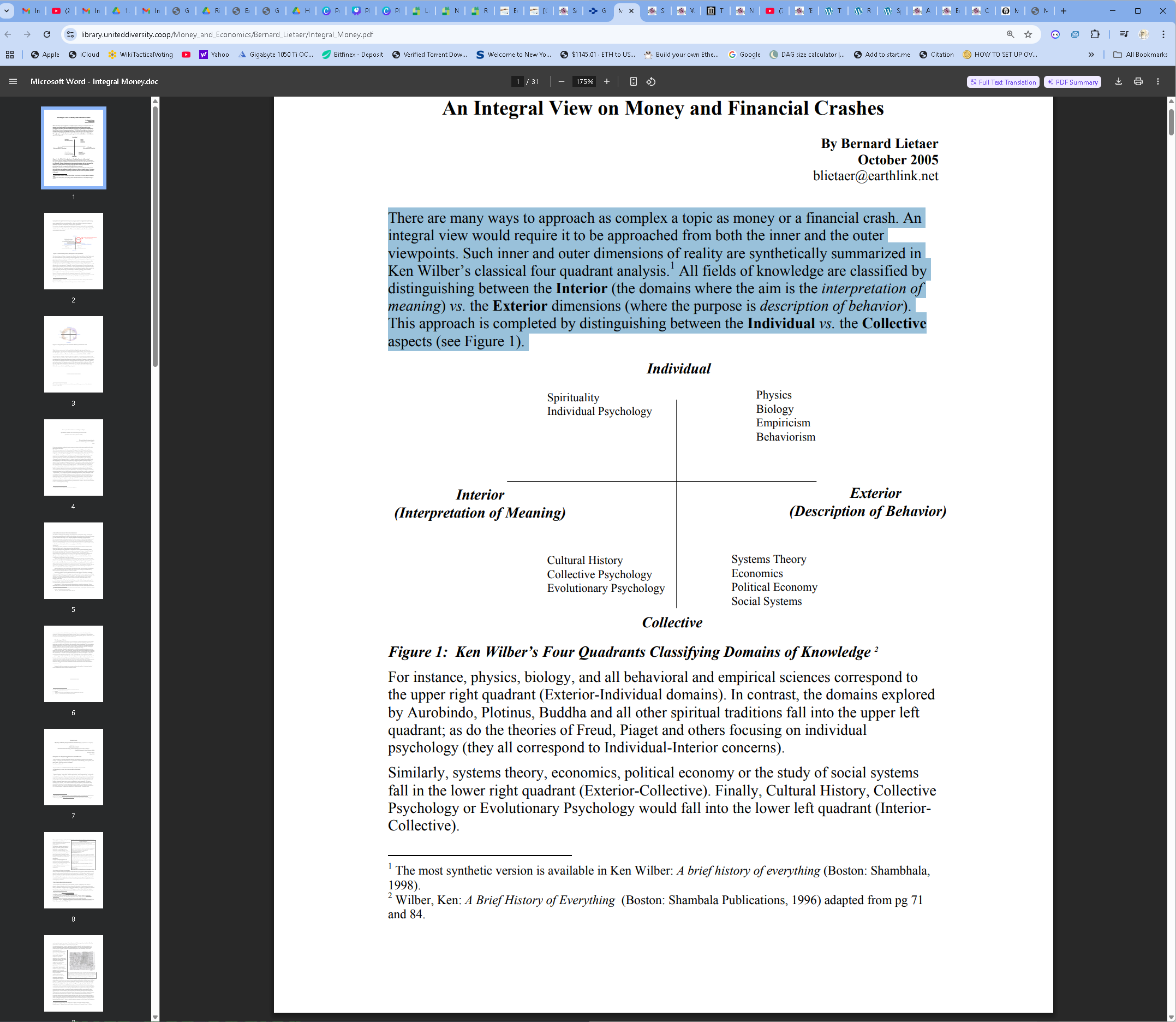
Task: Open the browser zoom magnifier icon
Action: tap(1010, 34)
